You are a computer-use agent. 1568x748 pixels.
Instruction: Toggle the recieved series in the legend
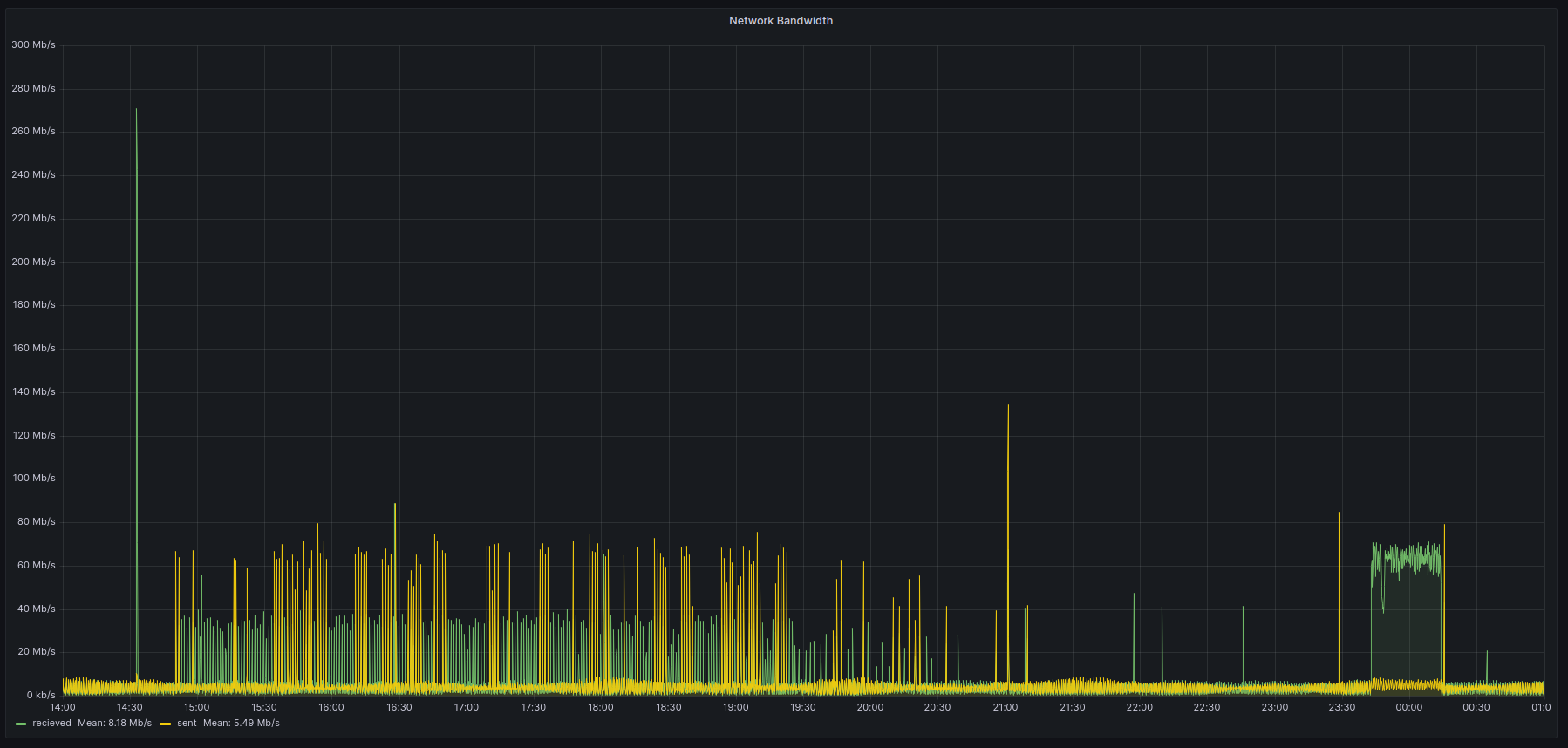[x=51, y=723]
